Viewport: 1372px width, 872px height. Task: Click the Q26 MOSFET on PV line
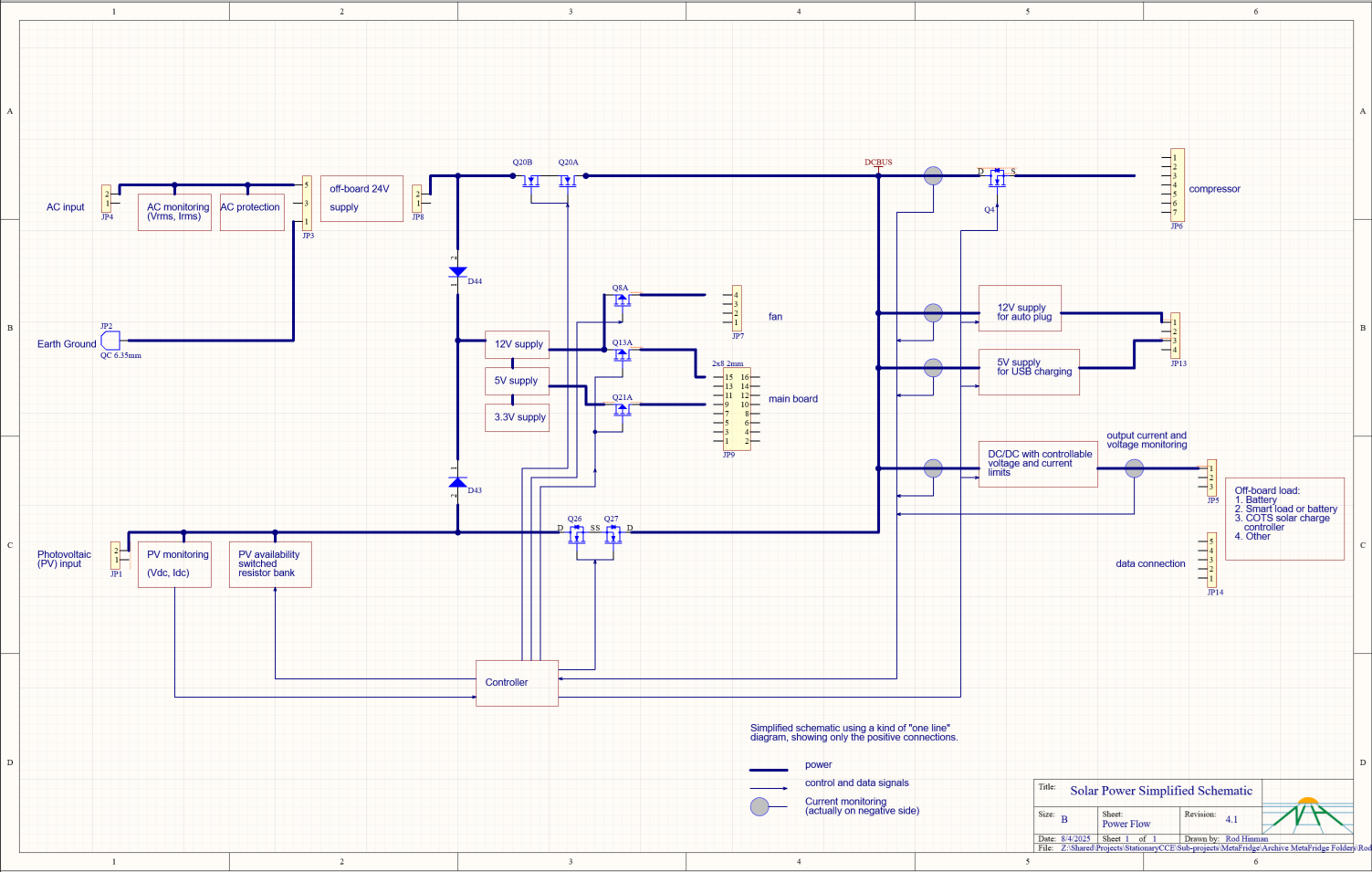pos(576,533)
